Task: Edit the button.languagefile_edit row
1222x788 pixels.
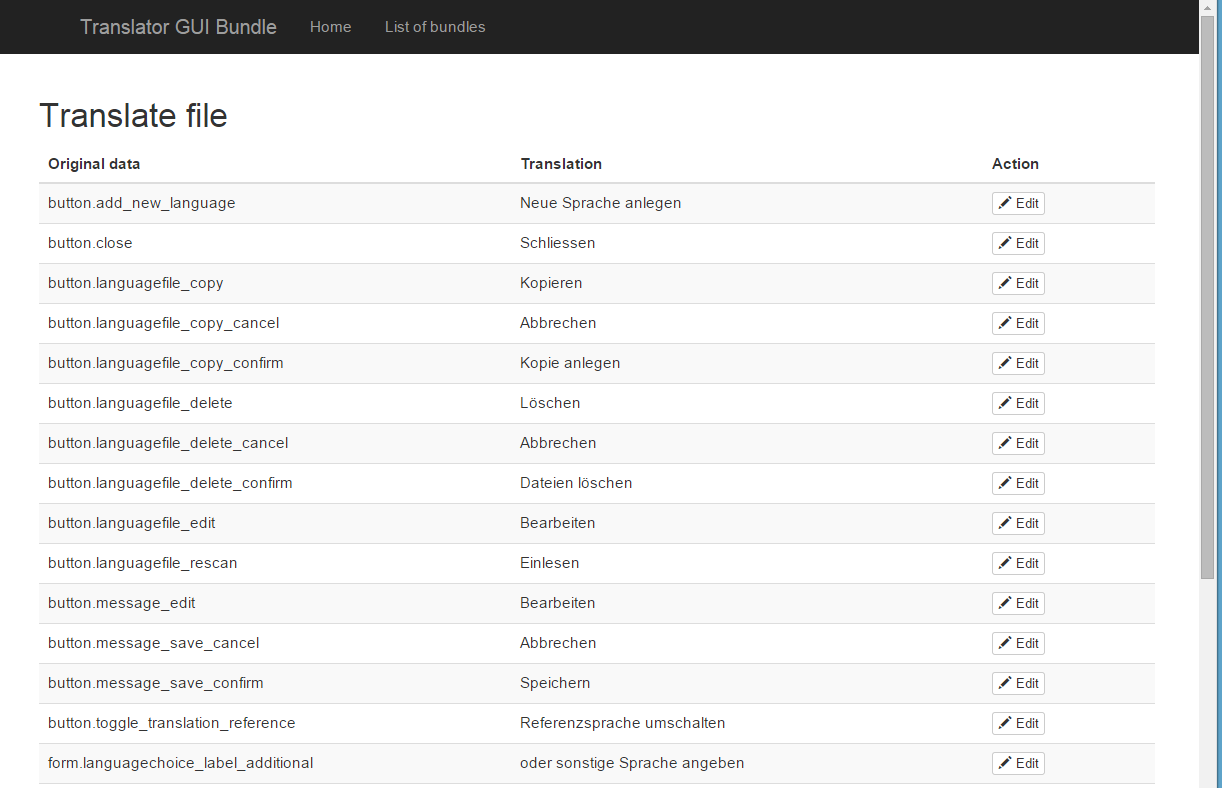Action: (1018, 523)
